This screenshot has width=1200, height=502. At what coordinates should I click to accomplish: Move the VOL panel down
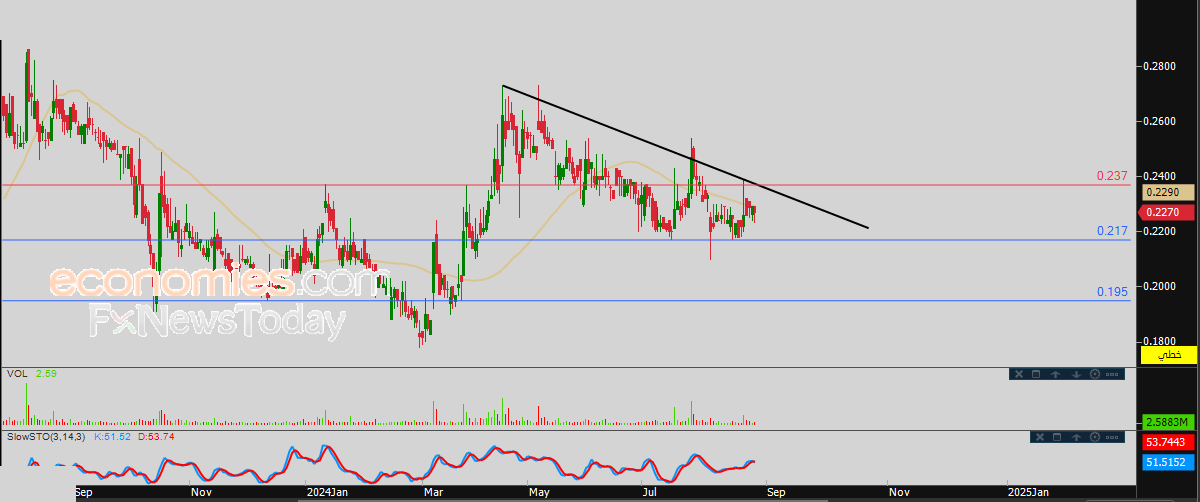click(x=1076, y=374)
